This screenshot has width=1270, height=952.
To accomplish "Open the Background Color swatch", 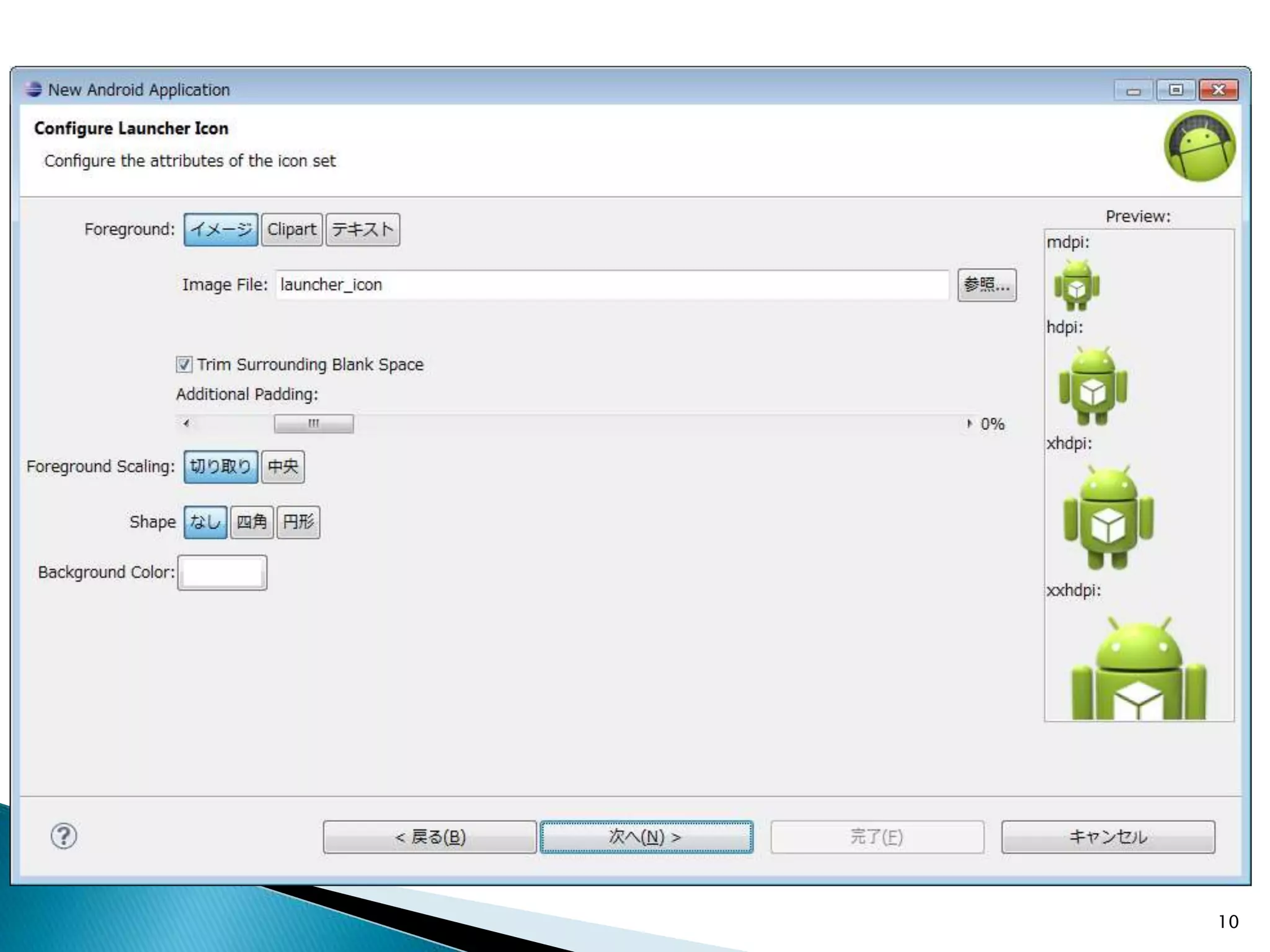I will [222, 573].
